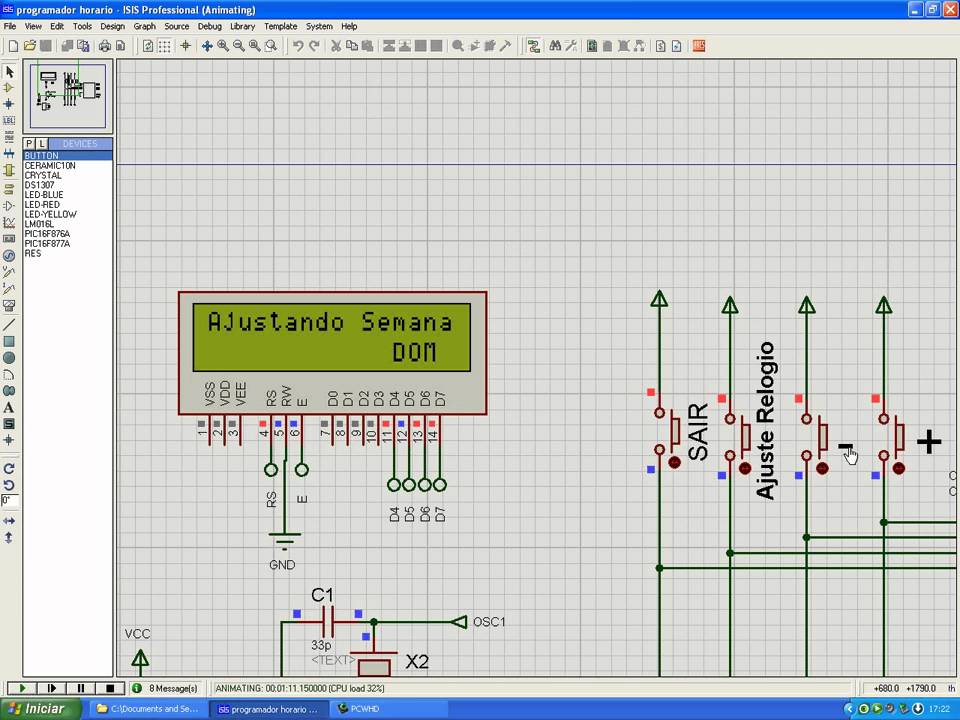Choose the Component Mode tool
This screenshot has height=720, width=960.
tap(9, 88)
